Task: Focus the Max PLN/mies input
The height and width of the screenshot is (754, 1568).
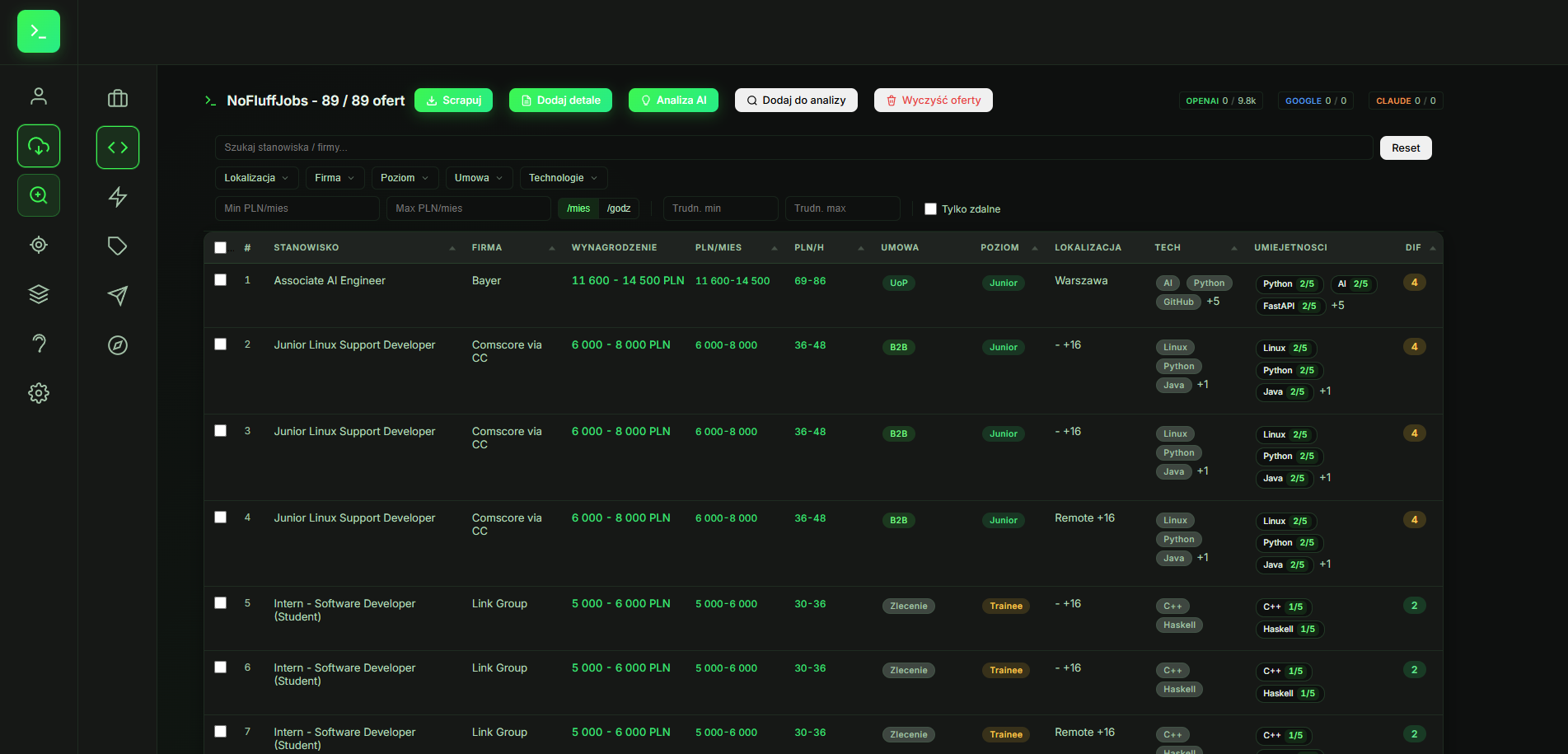Action: click(x=468, y=208)
